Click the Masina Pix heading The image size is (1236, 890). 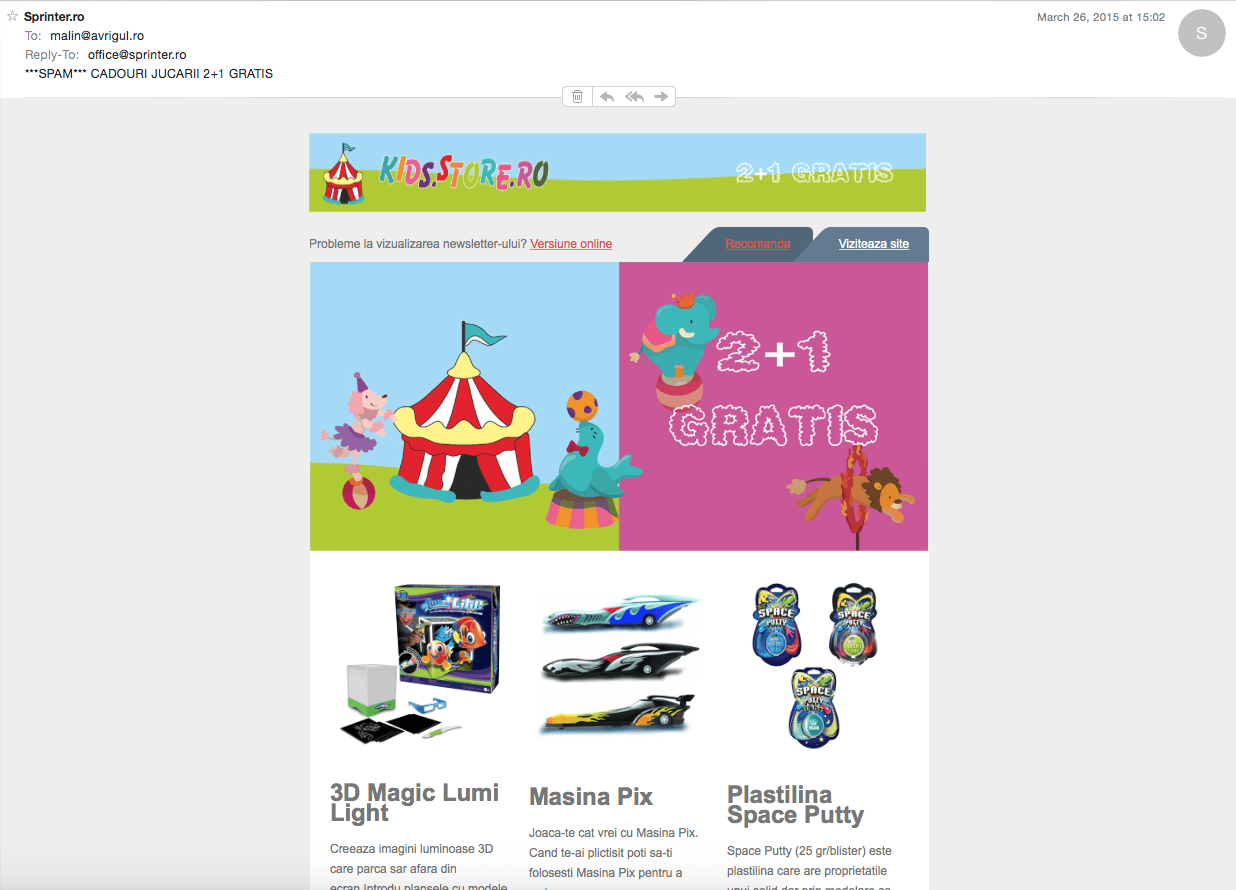point(590,797)
